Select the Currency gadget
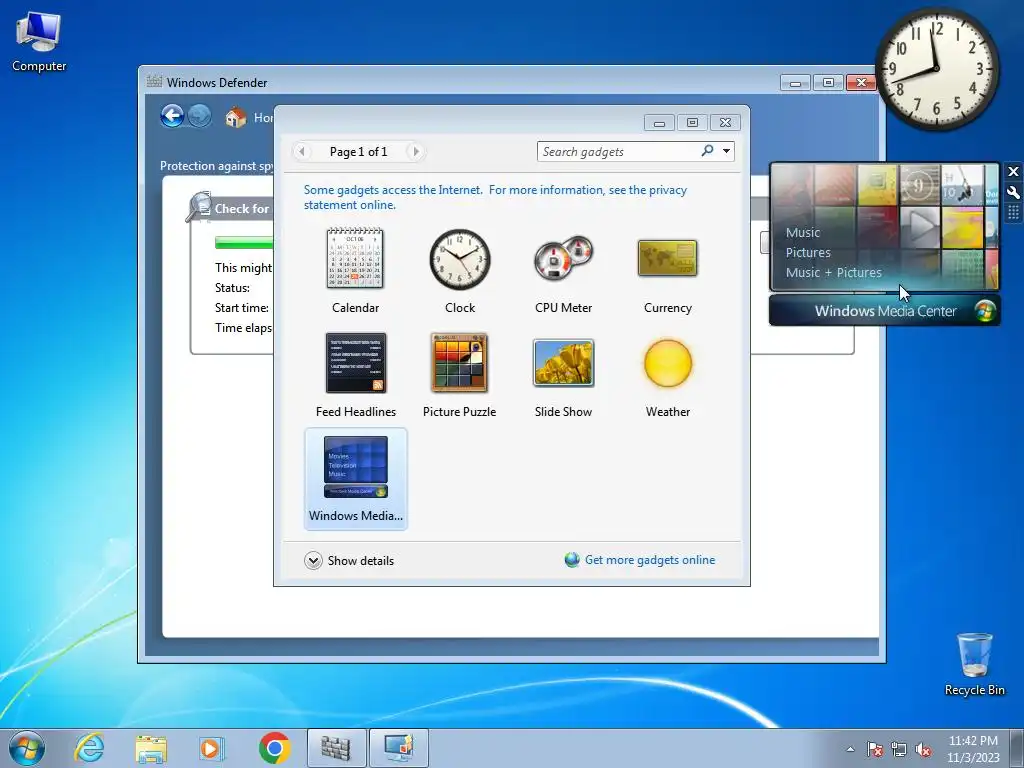The image size is (1024, 768). [667, 271]
